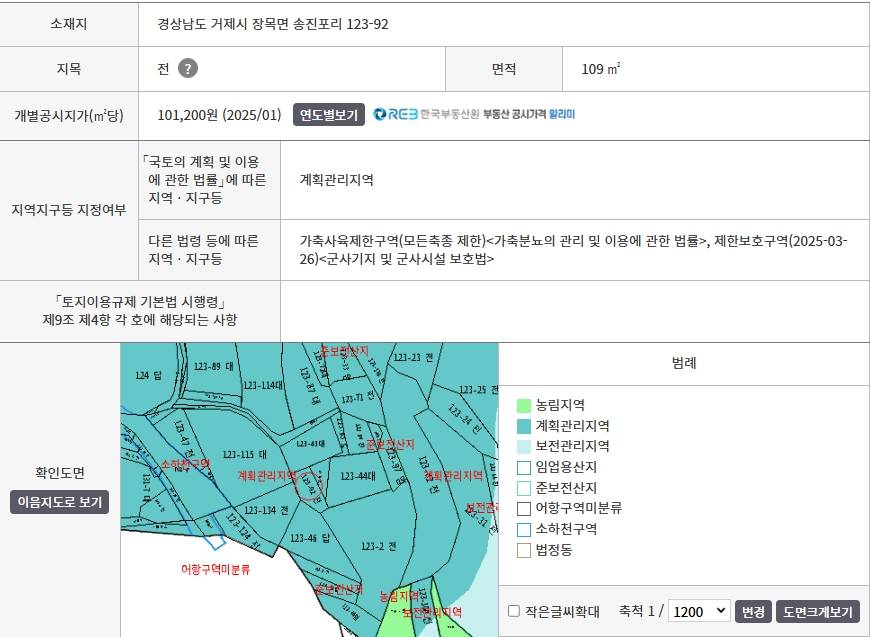Click the 보전관리지역 light blue legend swatch
This screenshot has height=637, width=870.
(x=524, y=447)
